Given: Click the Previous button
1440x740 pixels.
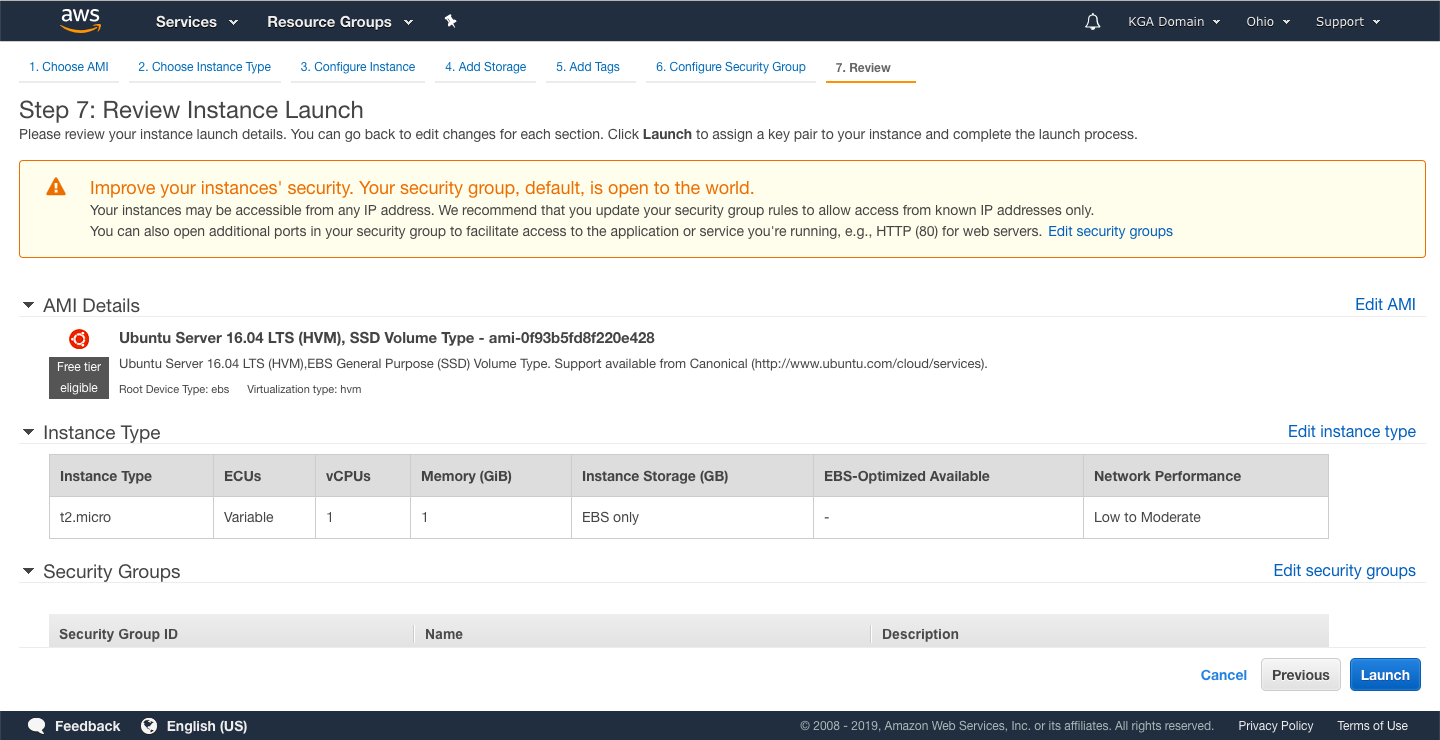Looking at the screenshot, I should click(1300, 675).
